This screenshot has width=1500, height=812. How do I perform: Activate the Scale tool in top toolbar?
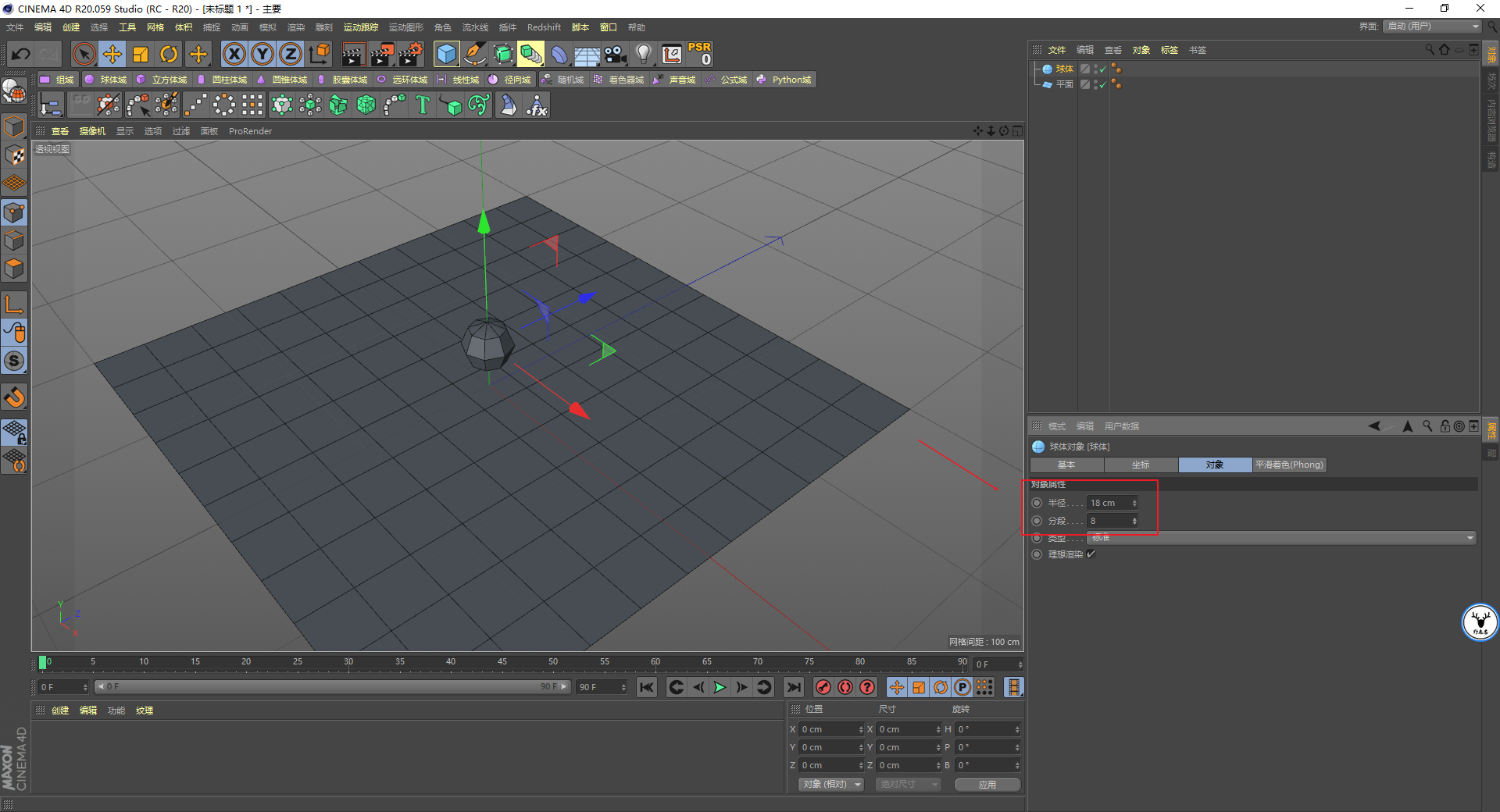[x=141, y=54]
